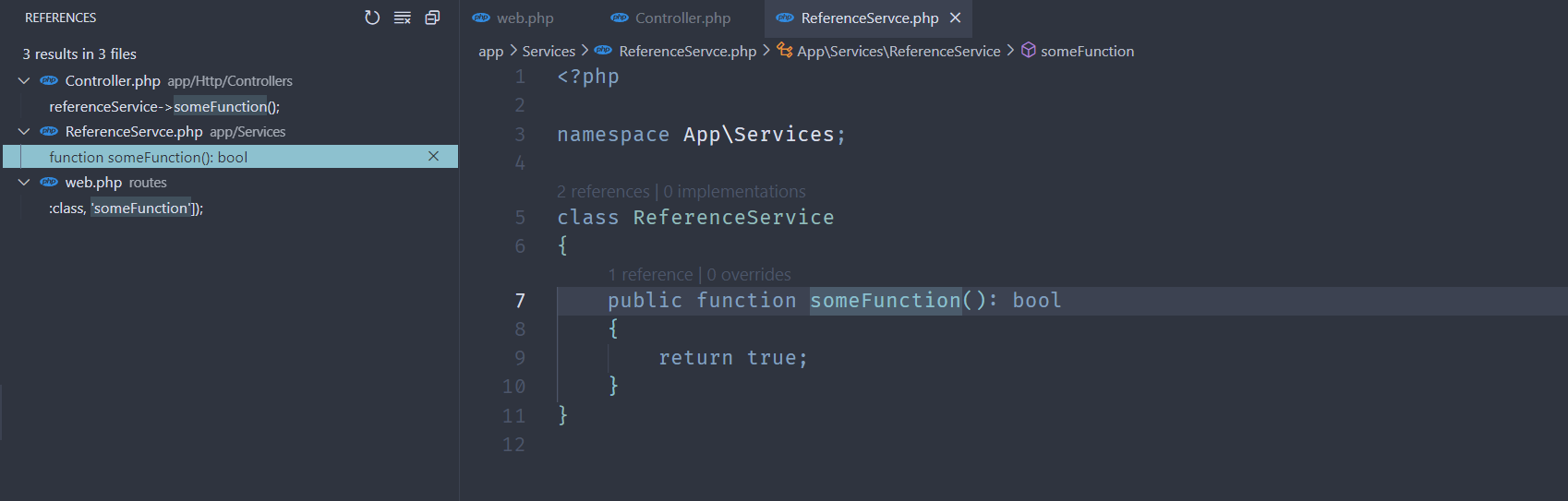Dismiss the highlighted someFunction reference result
Image resolution: width=1568 pixels, height=501 pixels.
tap(433, 157)
